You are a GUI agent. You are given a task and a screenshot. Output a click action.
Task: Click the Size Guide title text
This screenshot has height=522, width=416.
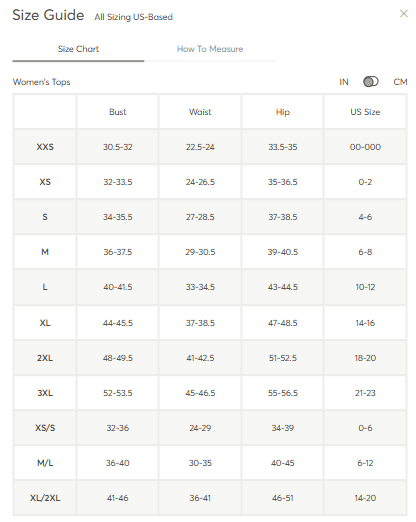pyautogui.click(x=48, y=15)
